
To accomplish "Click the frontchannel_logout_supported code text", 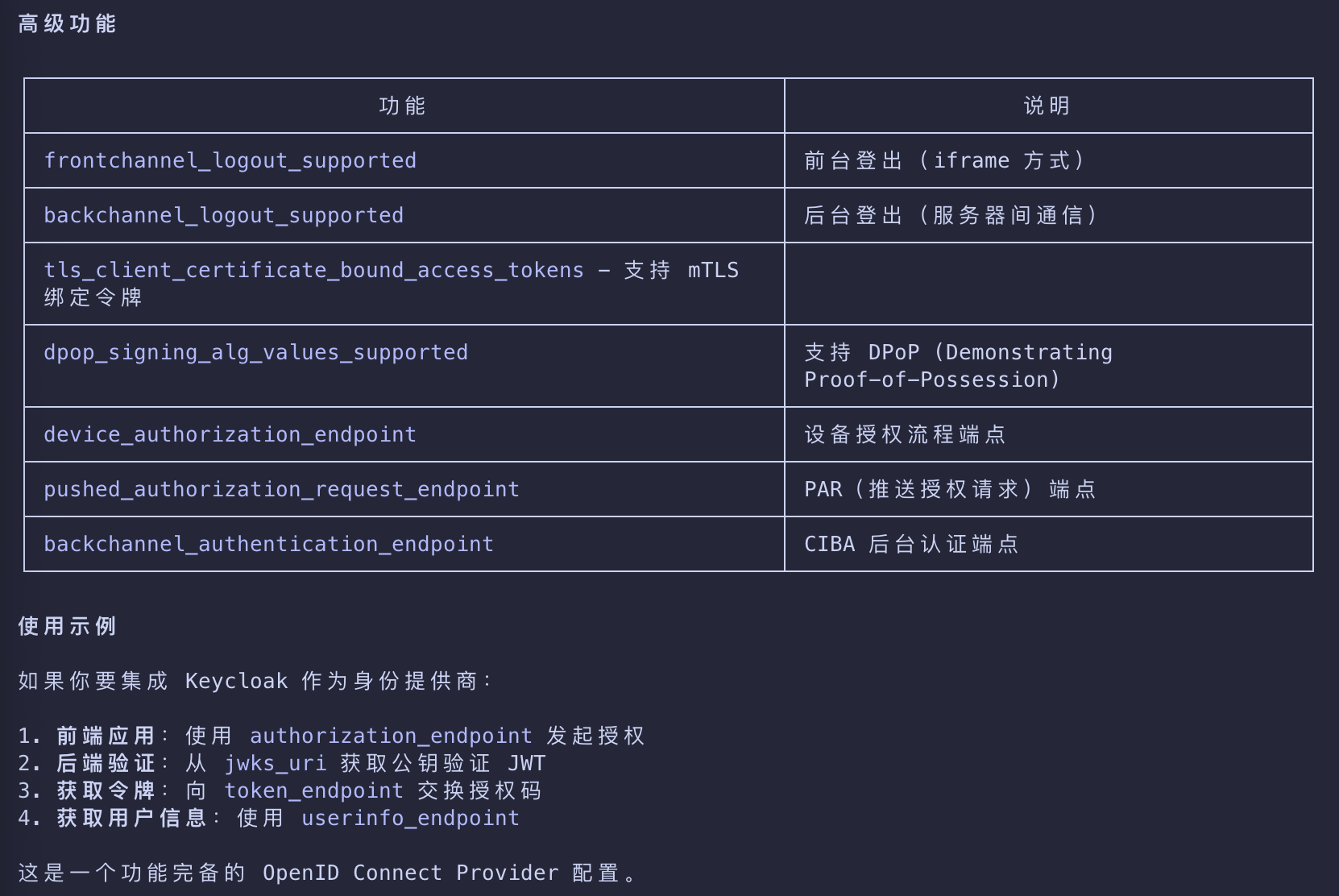I will click(x=230, y=160).
